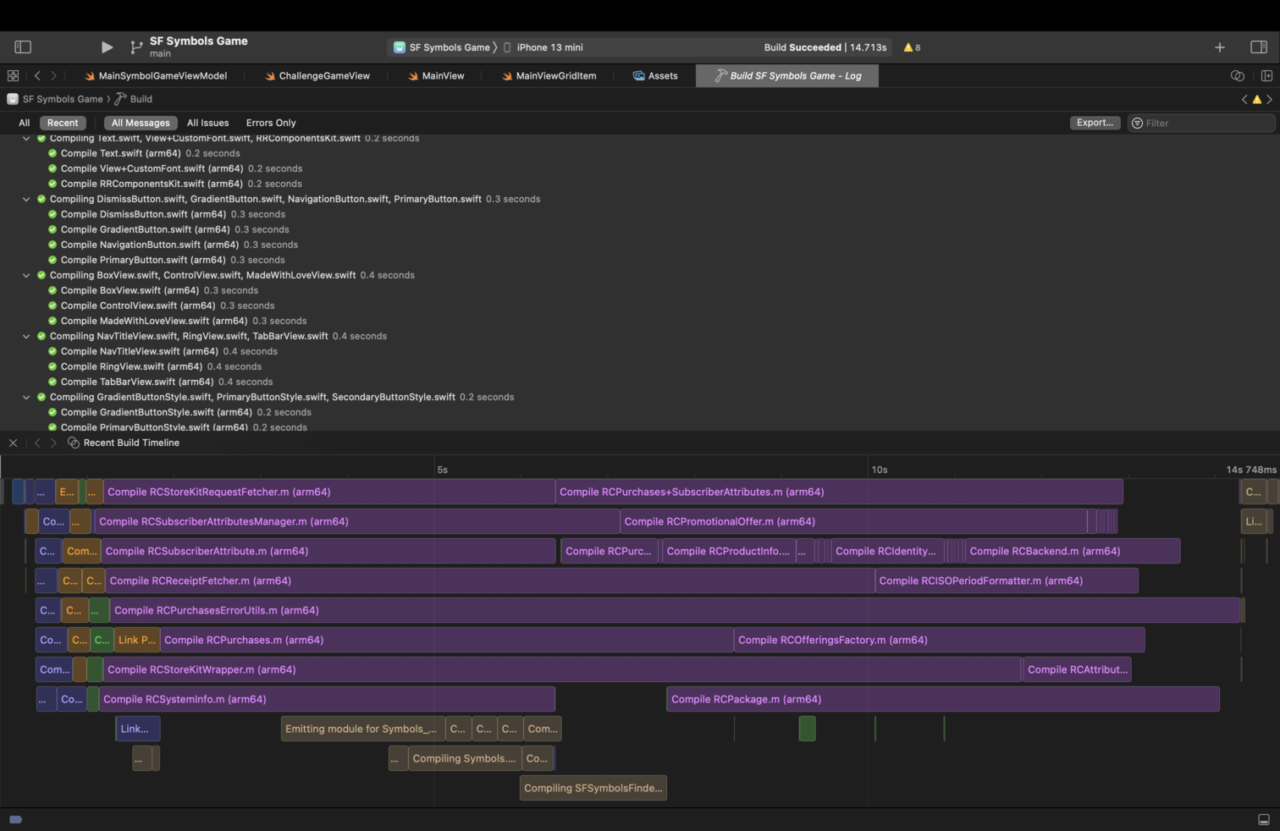Show All Issues filter
This screenshot has height=831, width=1280.
(x=208, y=123)
